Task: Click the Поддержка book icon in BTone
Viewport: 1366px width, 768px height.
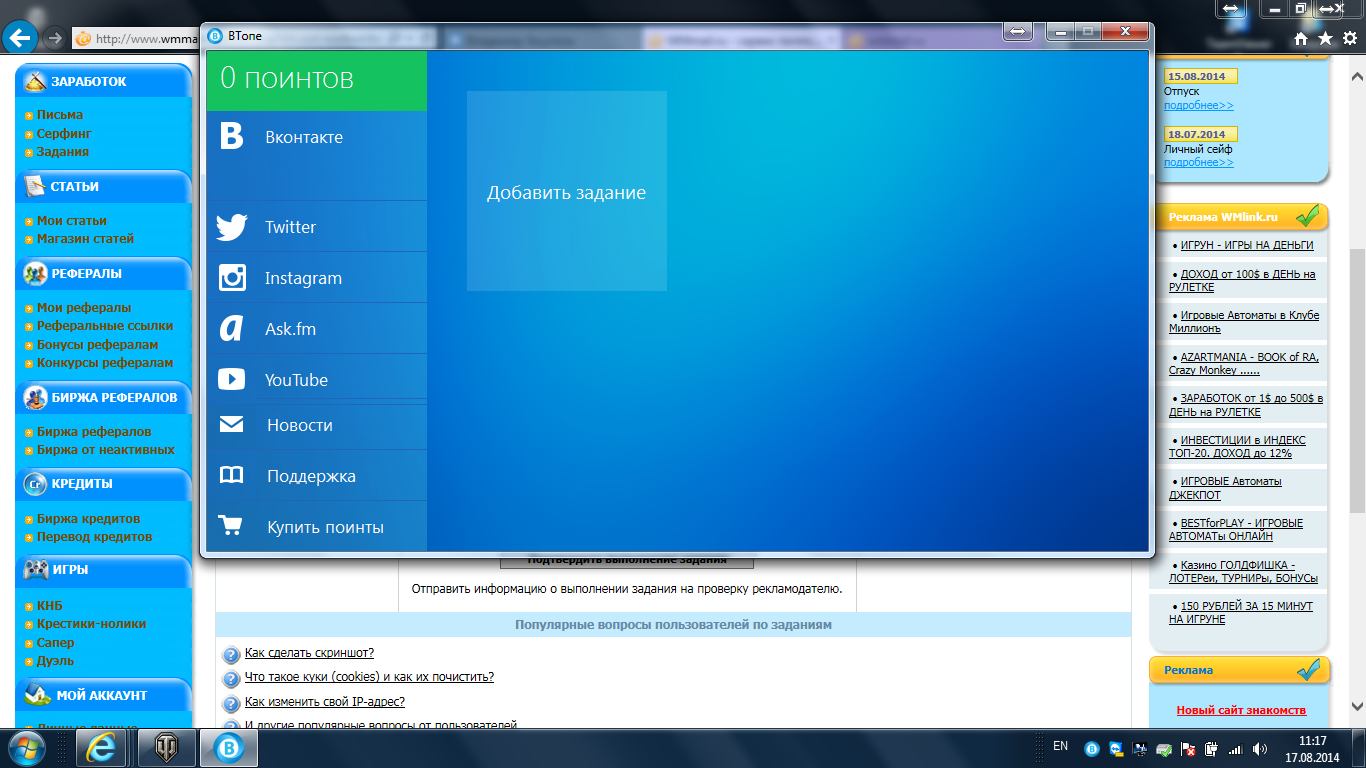Action: (x=232, y=476)
